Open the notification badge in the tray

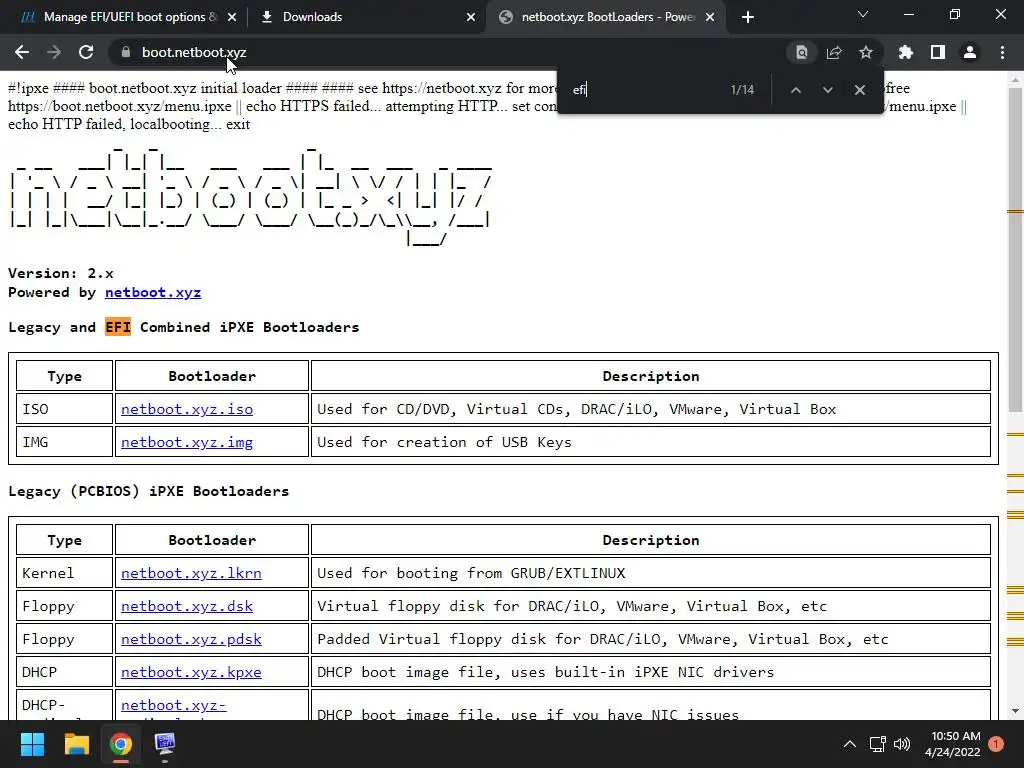(996, 744)
